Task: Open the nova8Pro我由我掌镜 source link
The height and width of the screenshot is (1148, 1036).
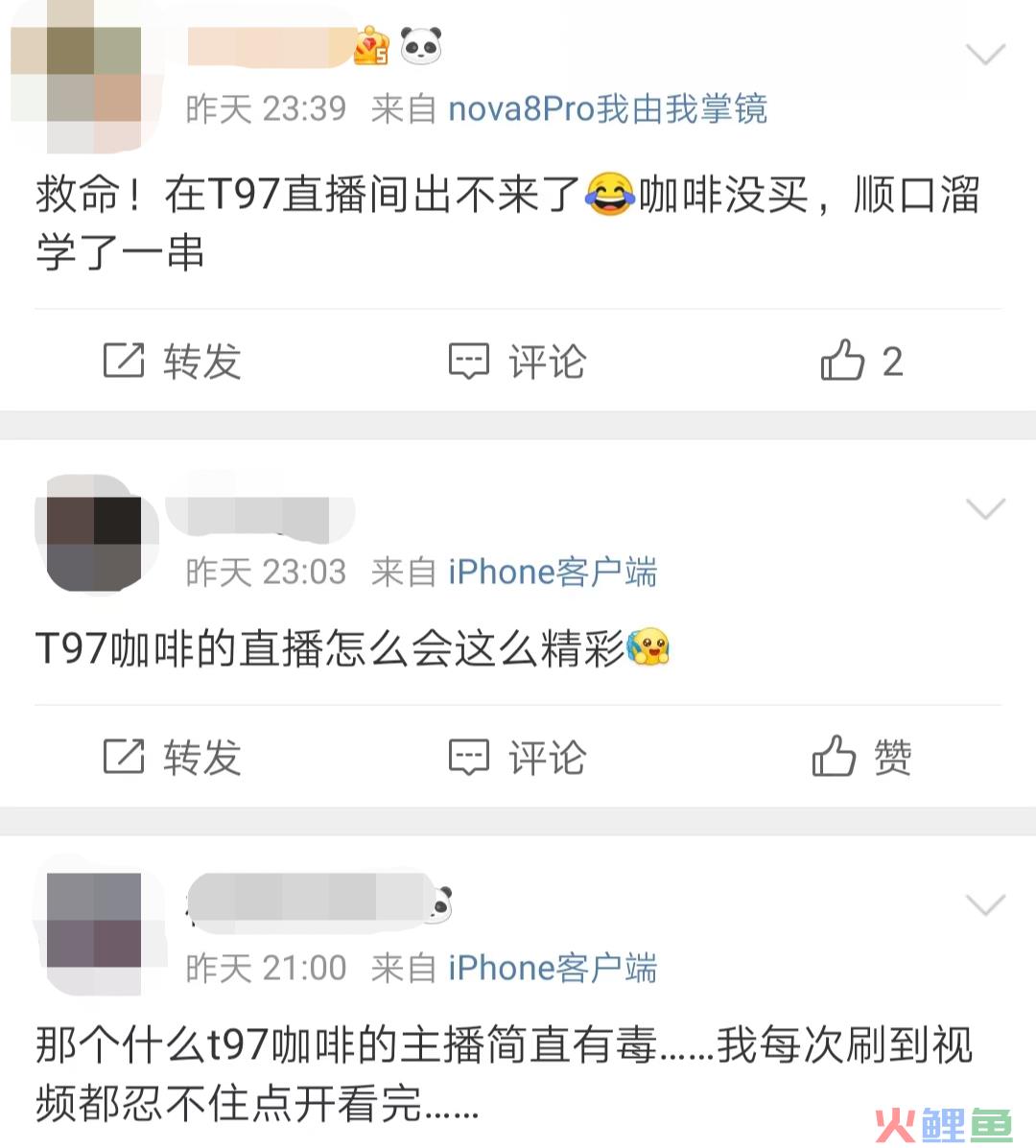Action: (x=607, y=109)
